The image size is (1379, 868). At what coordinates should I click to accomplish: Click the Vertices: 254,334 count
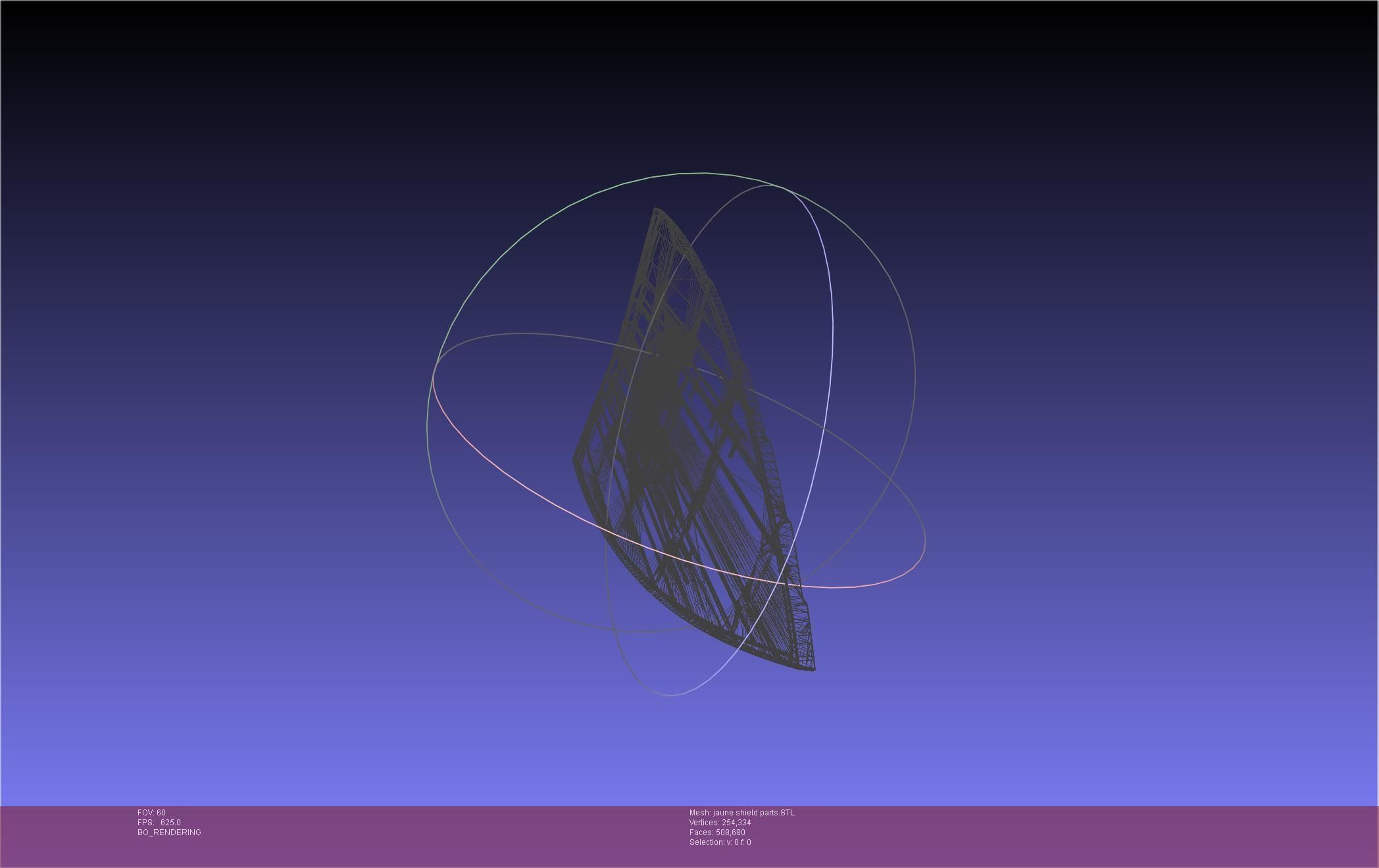(720, 823)
